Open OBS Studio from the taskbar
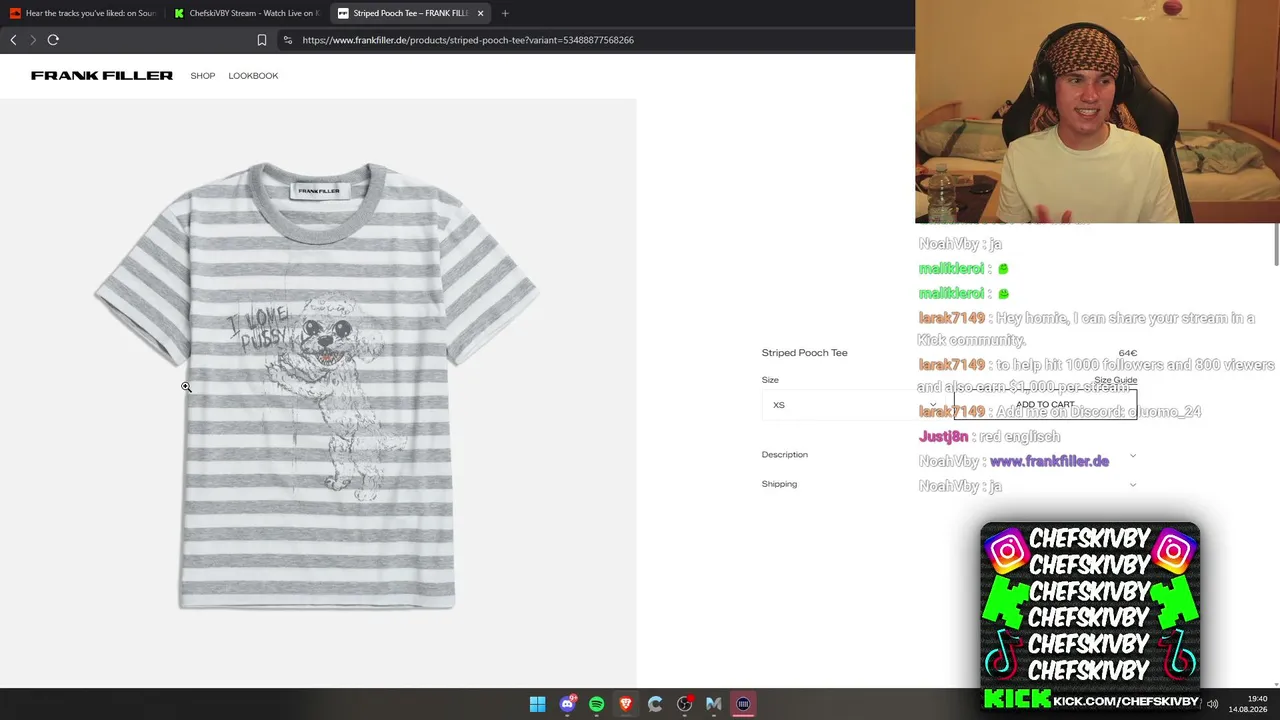1280x720 pixels. 685,704
